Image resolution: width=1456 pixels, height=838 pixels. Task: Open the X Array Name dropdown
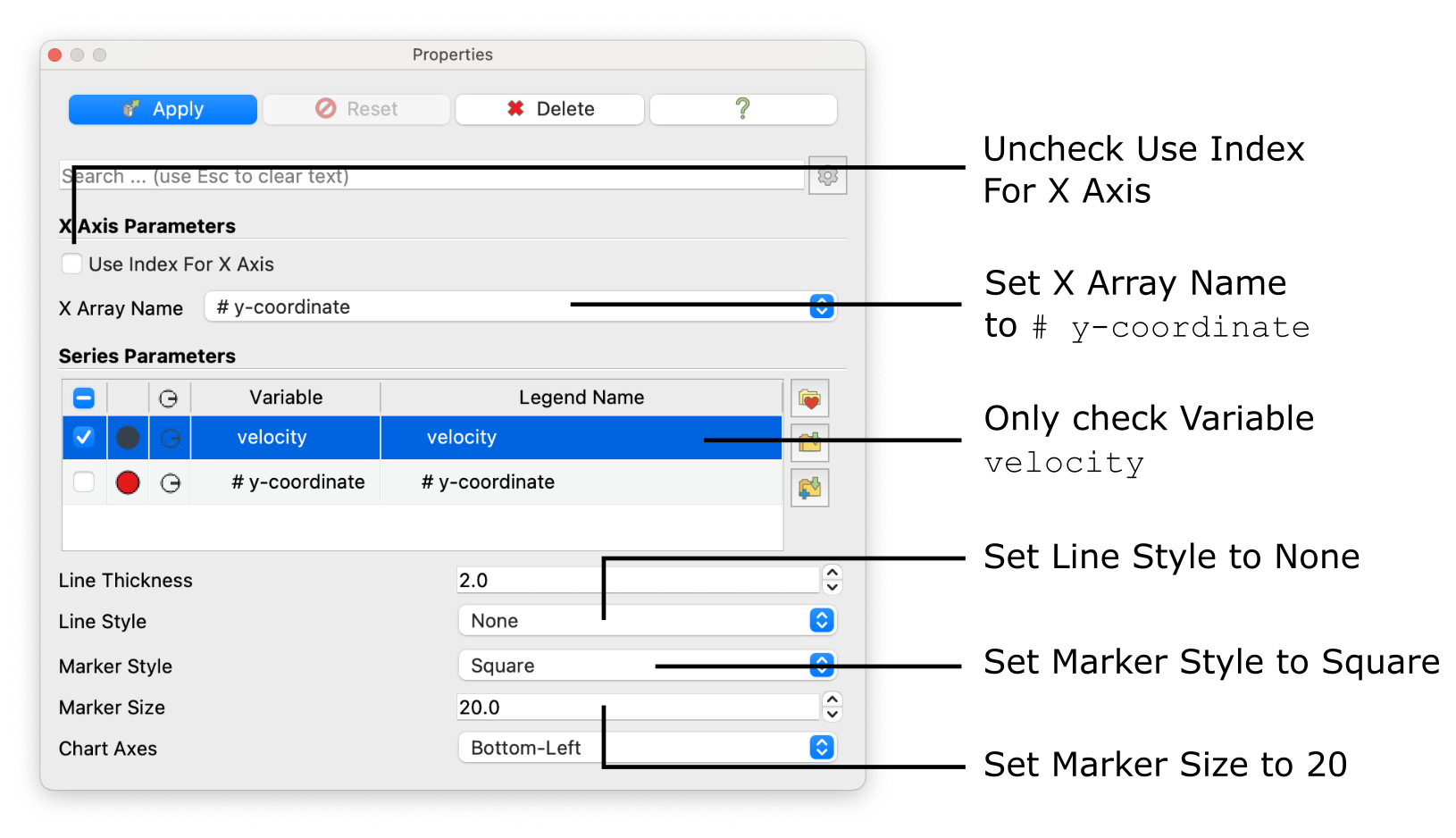coord(821,306)
